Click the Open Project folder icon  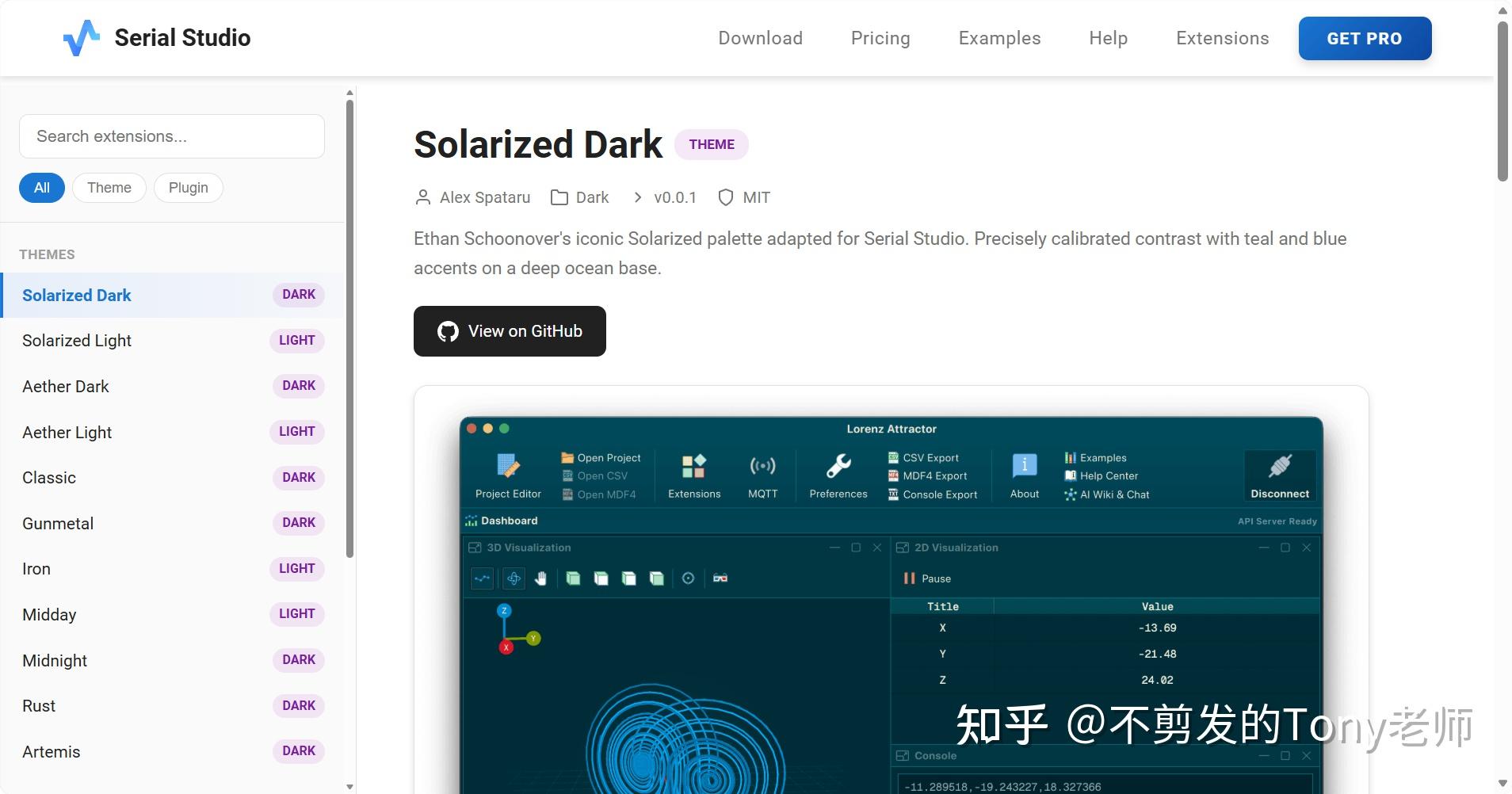pyautogui.click(x=567, y=457)
